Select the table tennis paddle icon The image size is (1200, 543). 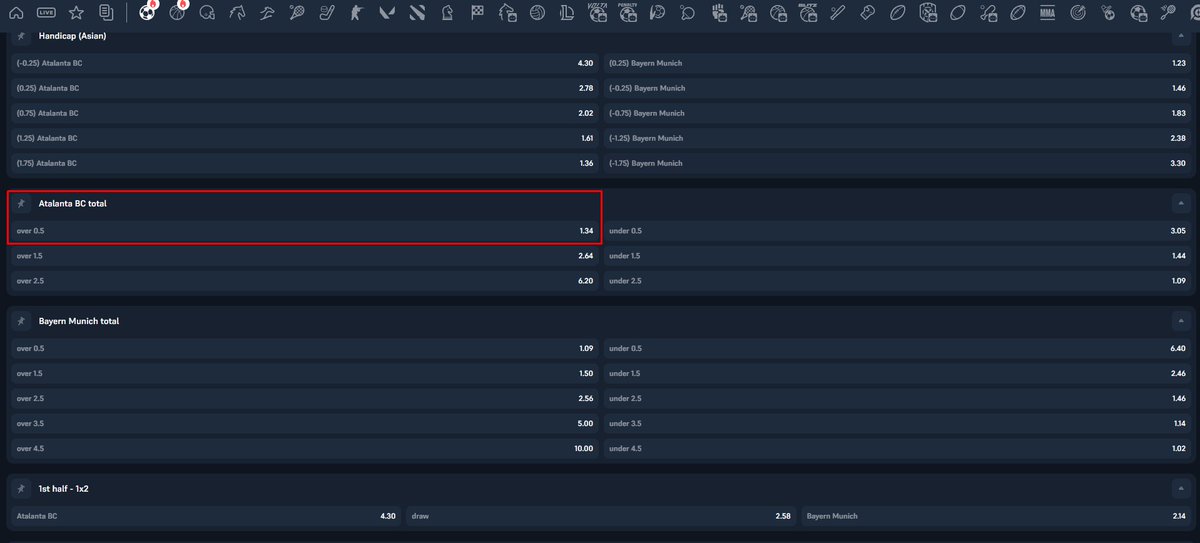coord(687,13)
